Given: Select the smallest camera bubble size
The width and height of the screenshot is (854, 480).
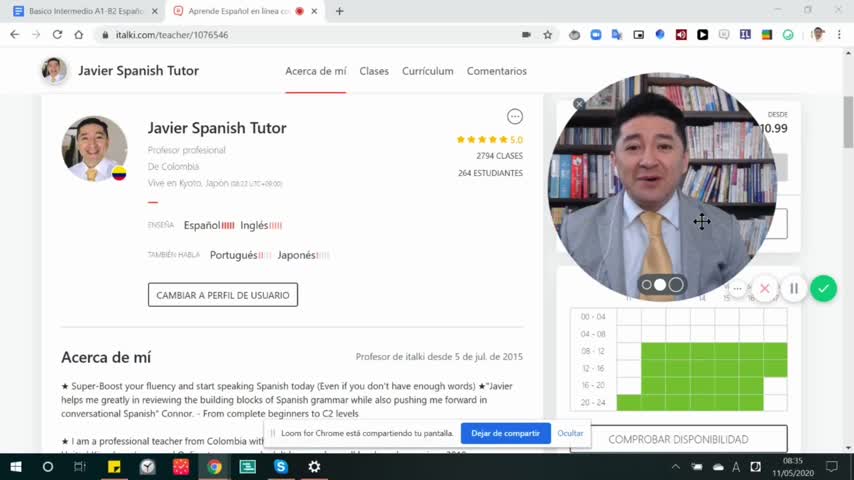Looking at the screenshot, I should [646, 284].
